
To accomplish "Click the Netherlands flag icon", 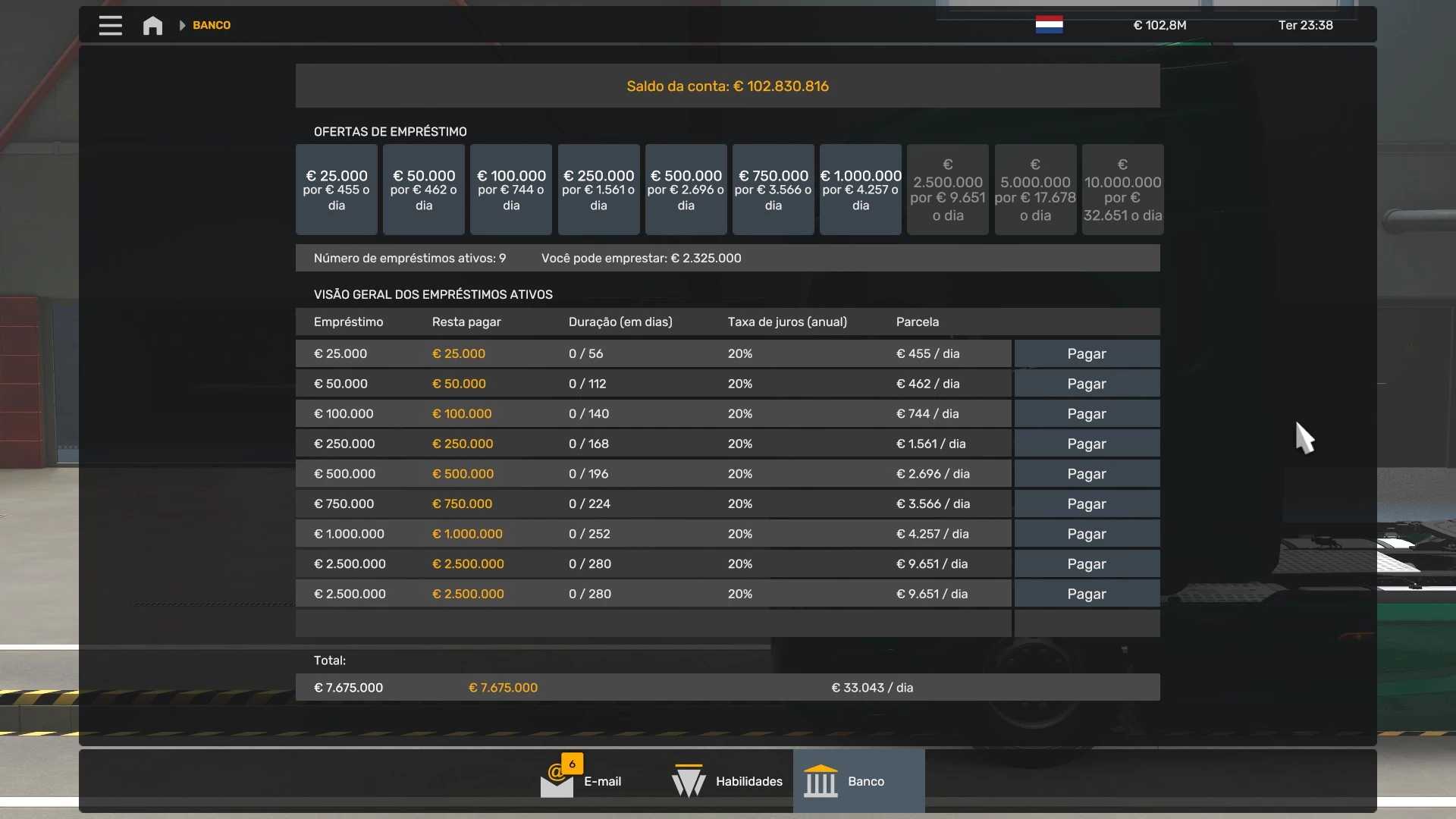I will pyautogui.click(x=1049, y=25).
